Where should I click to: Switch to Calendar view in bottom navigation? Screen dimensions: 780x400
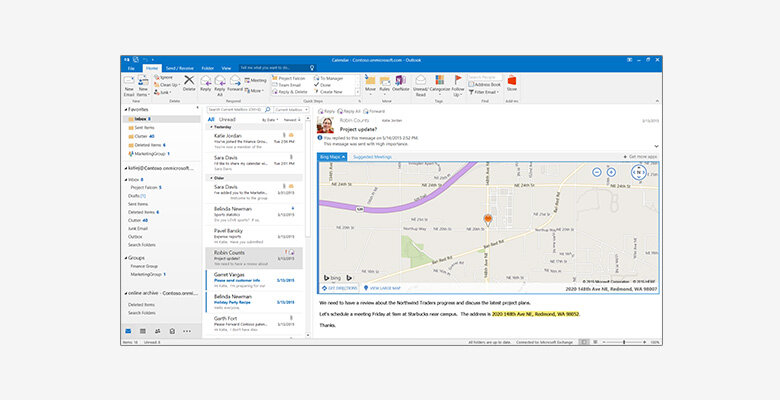pos(143,330)
